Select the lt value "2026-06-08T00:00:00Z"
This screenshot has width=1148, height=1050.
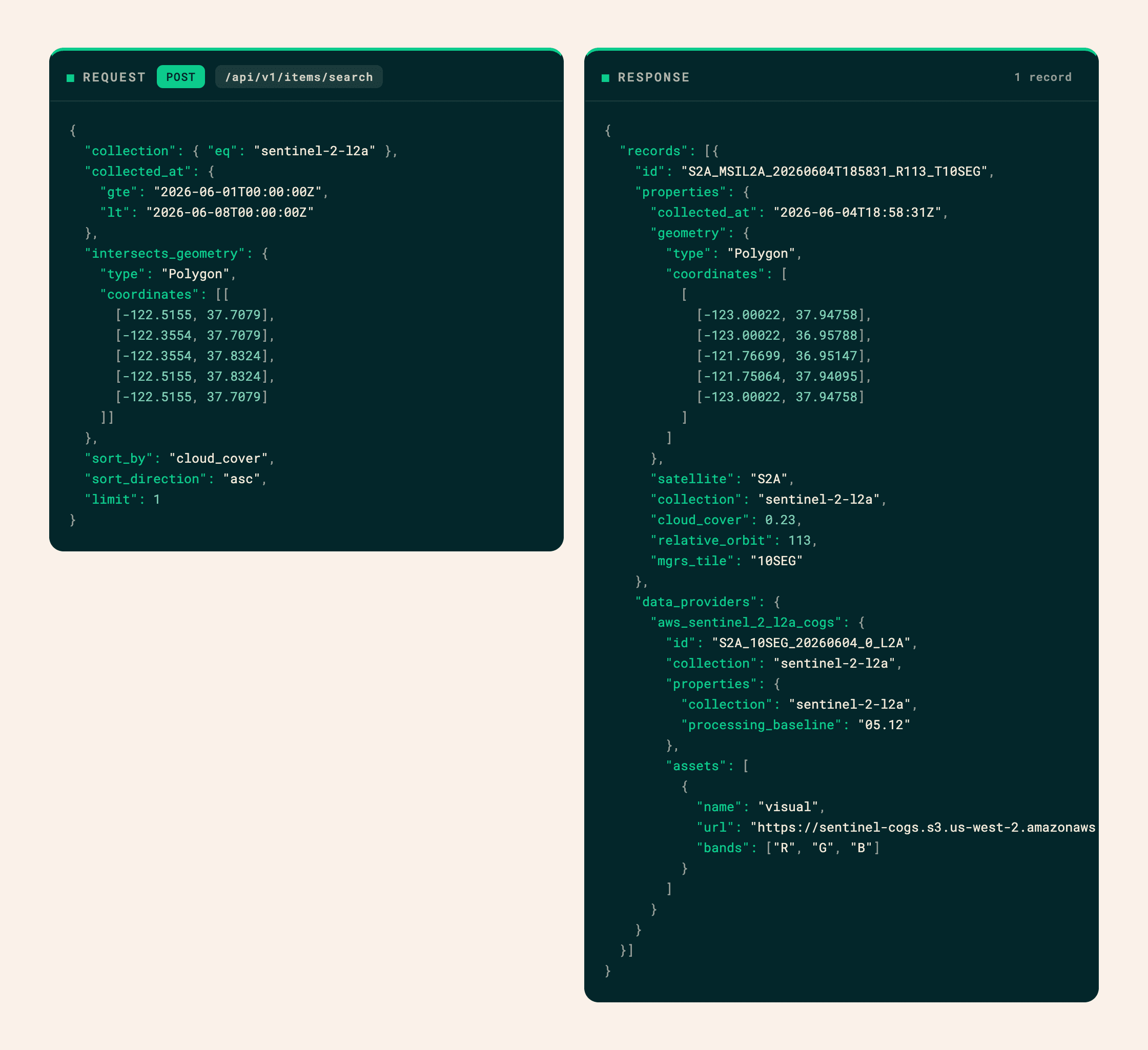(x=230, y=212)
